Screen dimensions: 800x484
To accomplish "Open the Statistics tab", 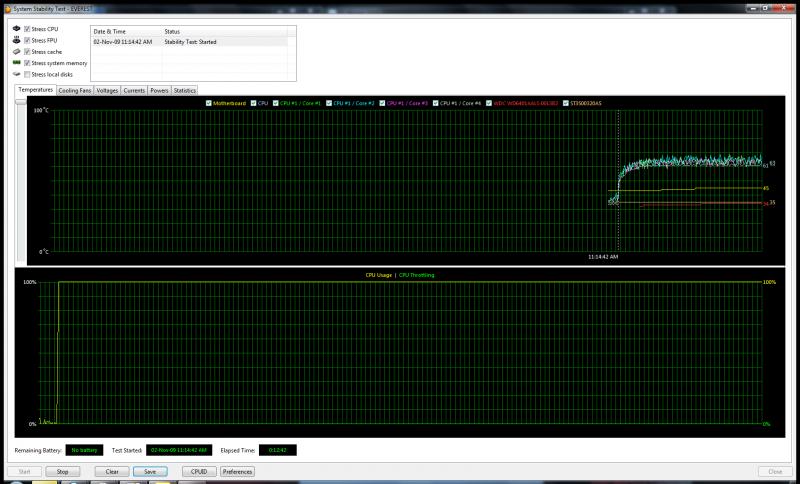I will point(185,91).
